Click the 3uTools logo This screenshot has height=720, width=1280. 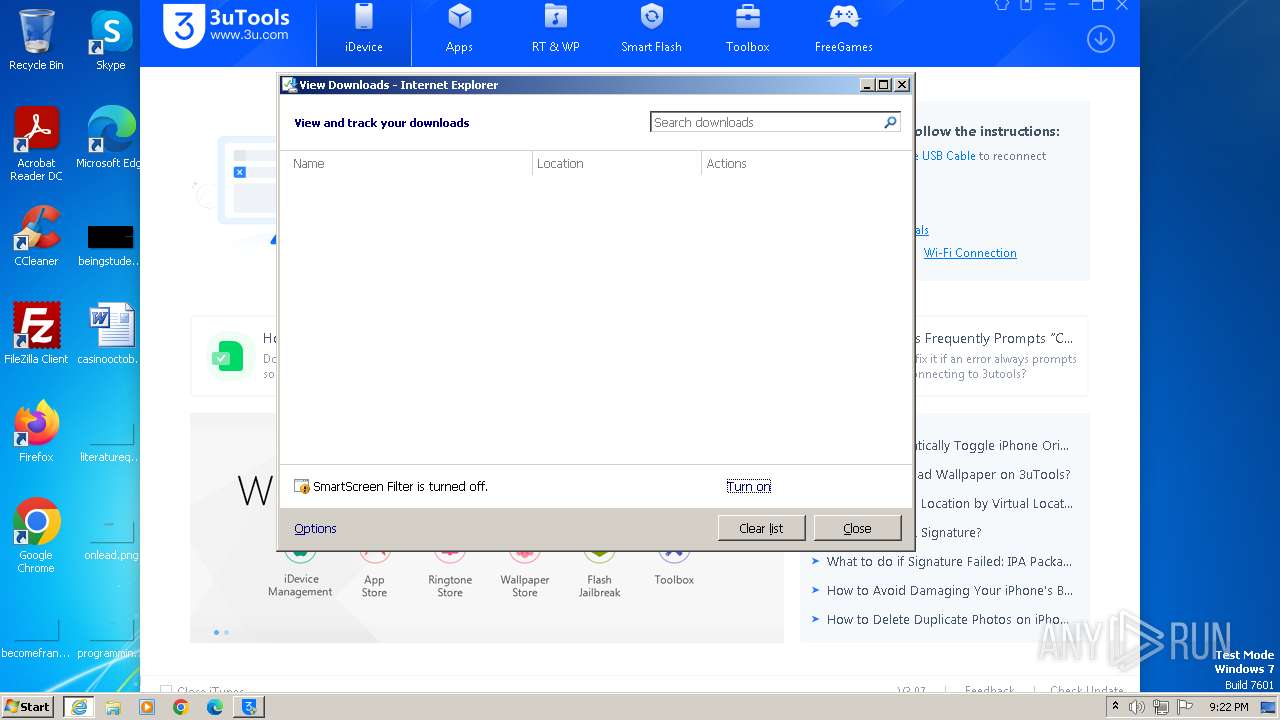click(228, 26)
